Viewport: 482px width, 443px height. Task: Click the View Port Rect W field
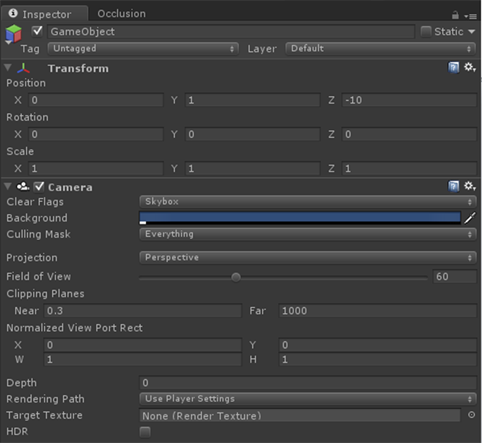click(x=142, y=360)
